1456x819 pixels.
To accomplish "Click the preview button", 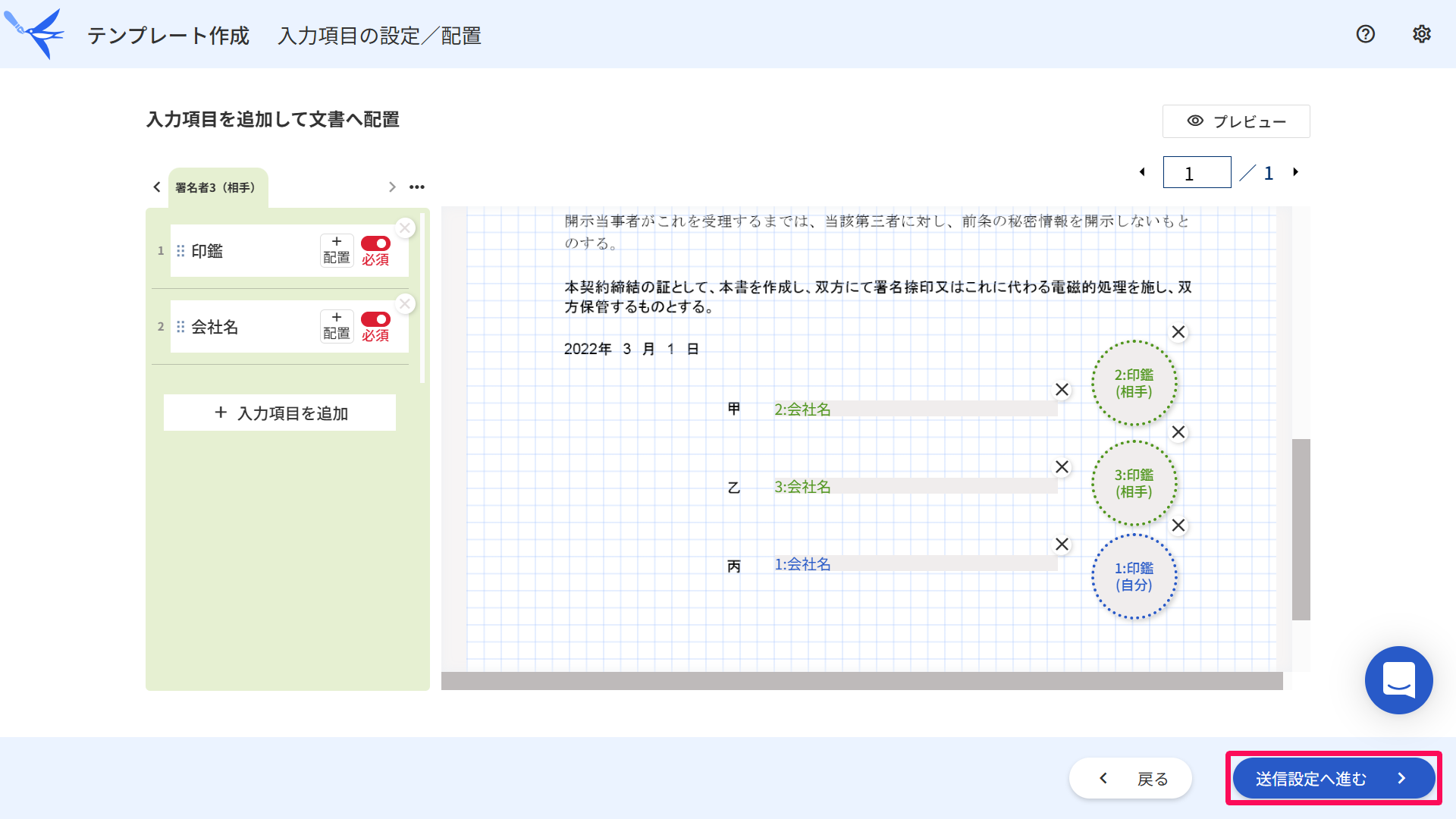I will [x=1236, y=121].
